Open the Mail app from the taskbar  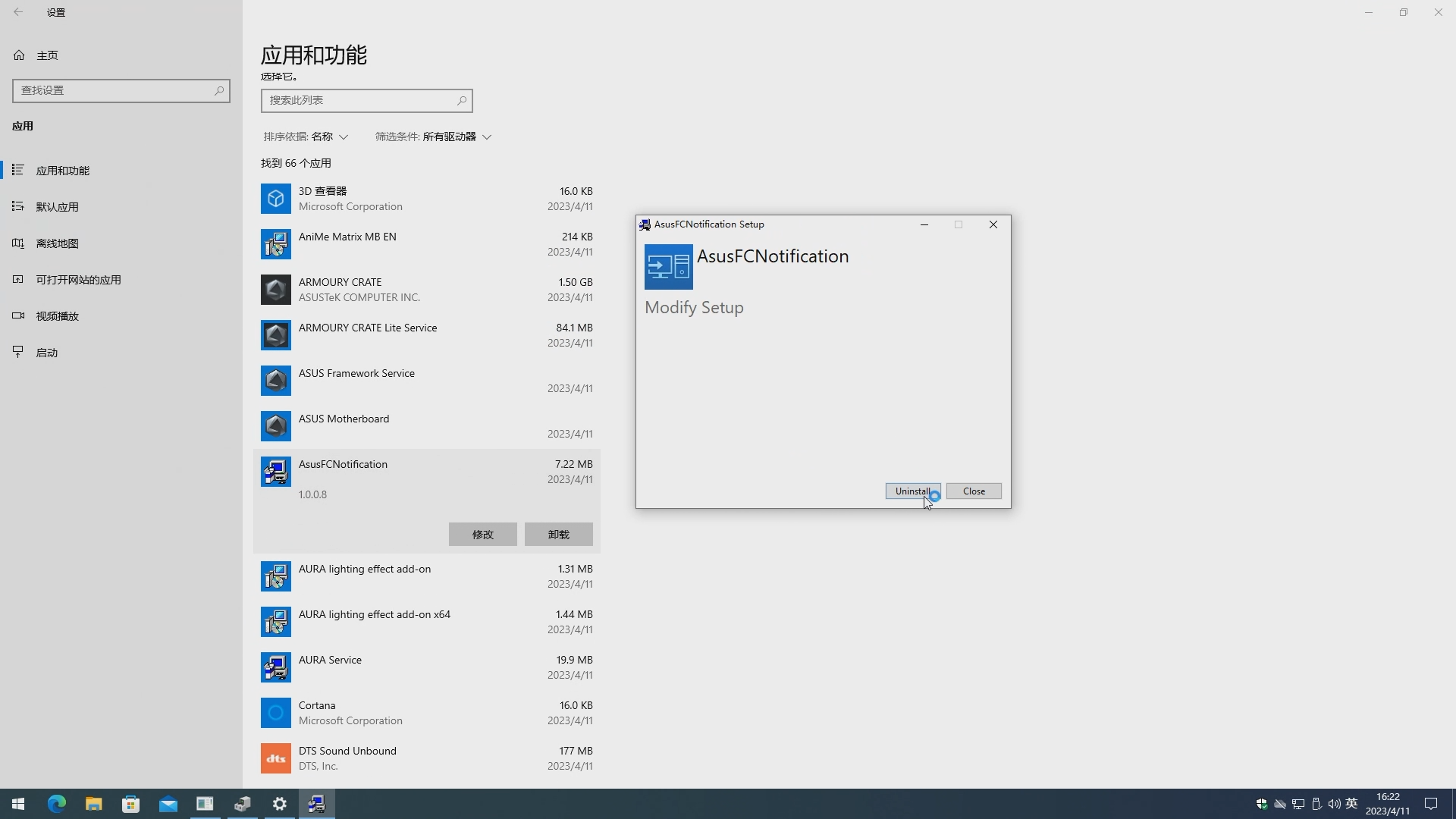[x=168, y=803]
